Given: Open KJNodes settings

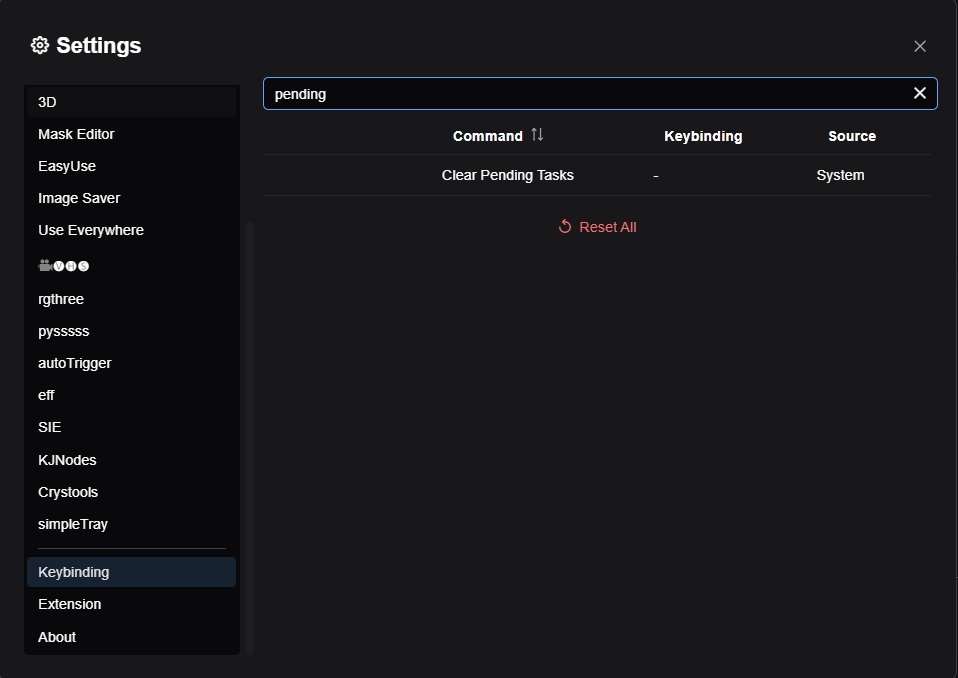Looking at the screenshot, I should 131,460.
